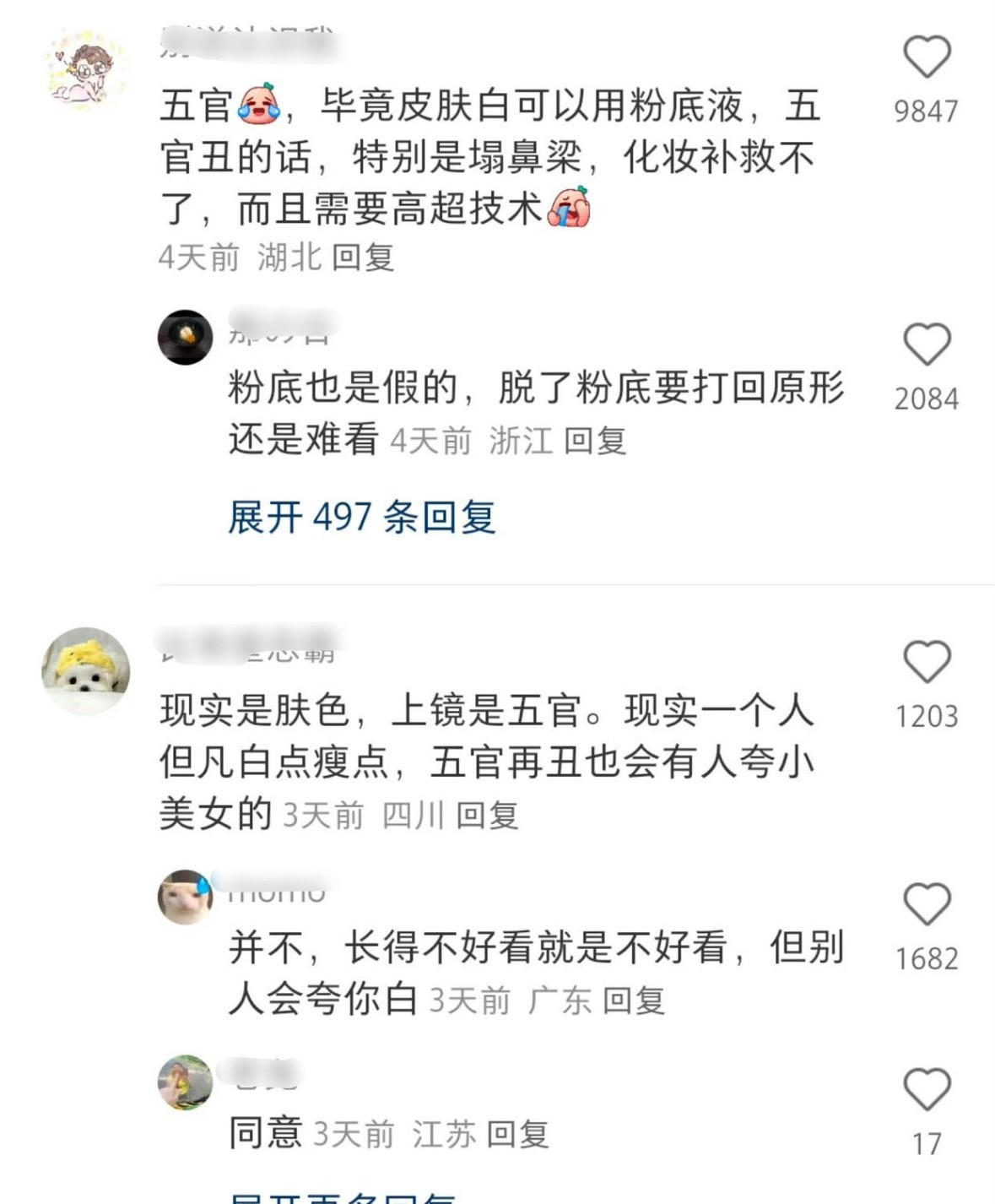Viewport: 995px width, 1204px height.
Task: Tap the comment text starting with '粉底也是假的'
Action: pos(537,414)
